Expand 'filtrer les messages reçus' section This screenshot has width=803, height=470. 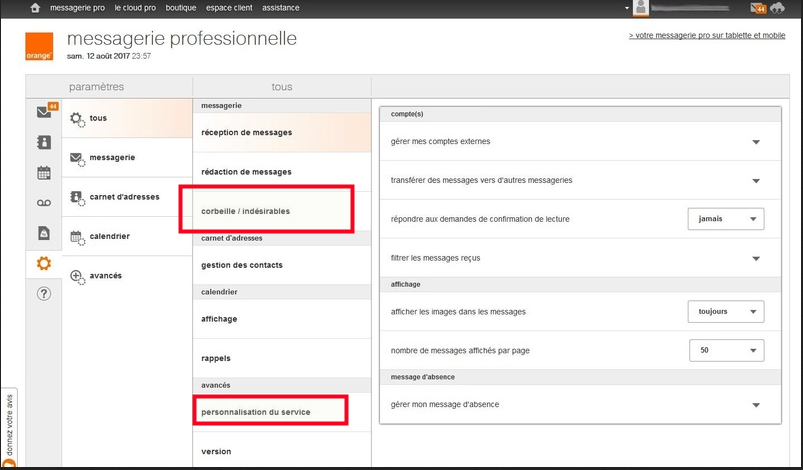click(x=756, y=258)
